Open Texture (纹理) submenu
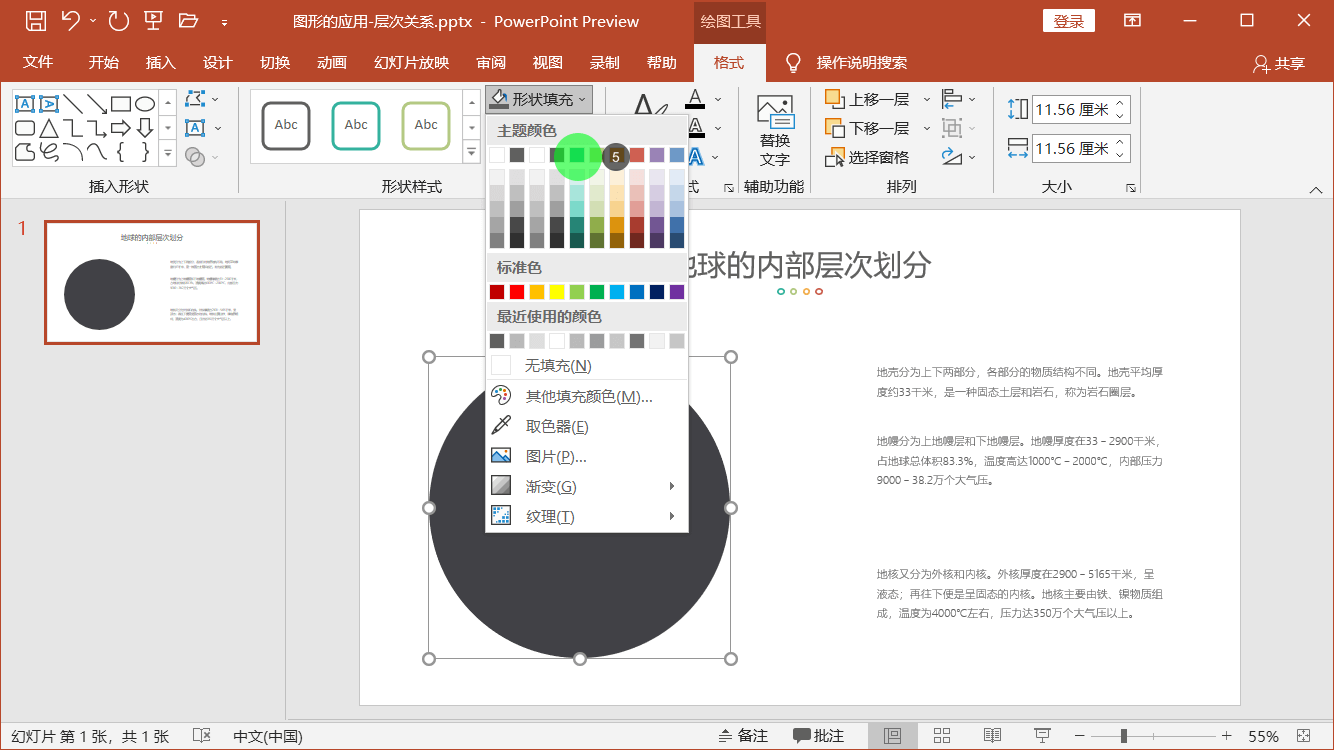The height and width of the screenshot is (750, 1334). [x=587, y=517]
